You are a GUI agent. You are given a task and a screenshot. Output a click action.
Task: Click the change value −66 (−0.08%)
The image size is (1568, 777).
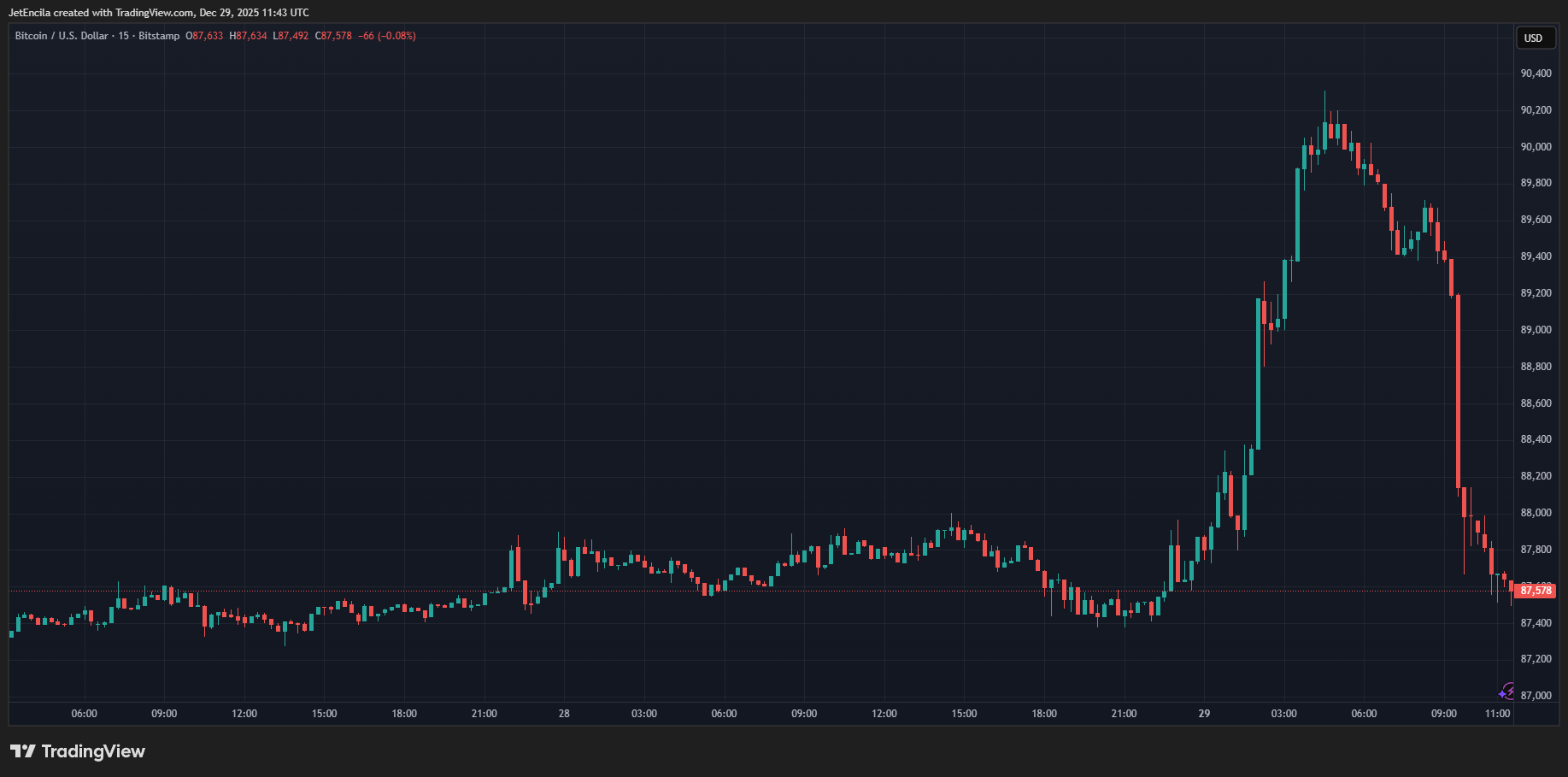pyautogui.click(x=387, y=36)
